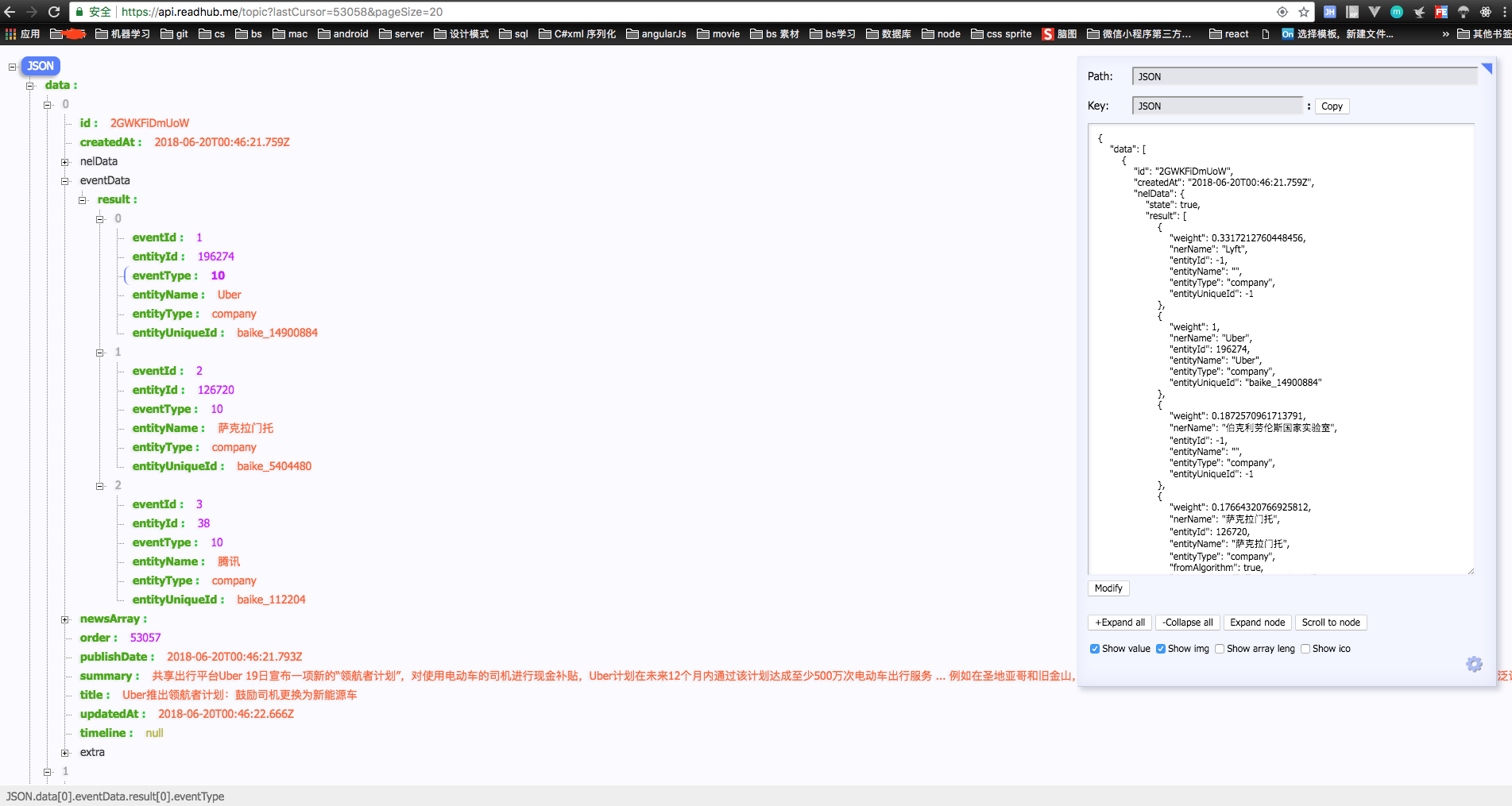This screenshot has width=1512, height=806.
Task: Click into the Path field
Action: click(1305, 76)
